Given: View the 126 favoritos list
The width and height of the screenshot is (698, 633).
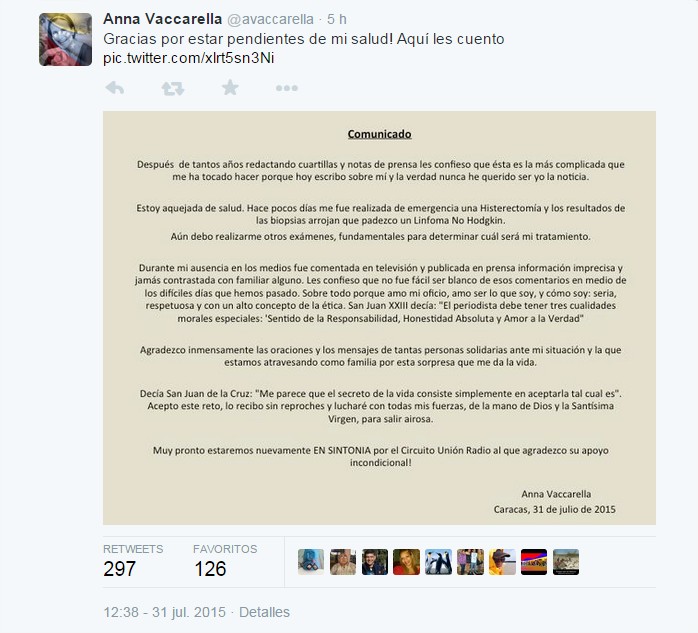Looking at the screenshot, I should pos(225,562).
